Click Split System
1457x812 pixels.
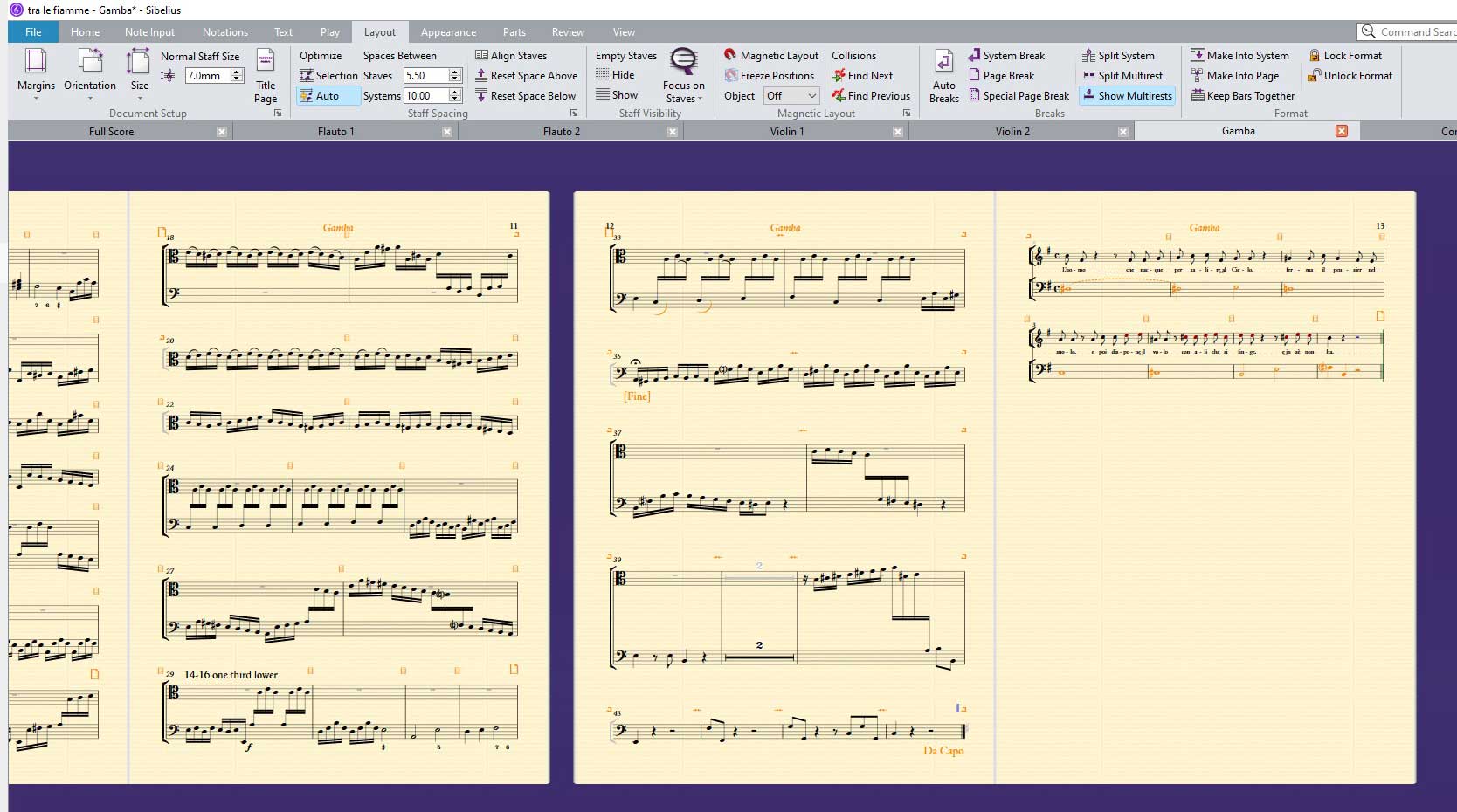coord(1118,55)
